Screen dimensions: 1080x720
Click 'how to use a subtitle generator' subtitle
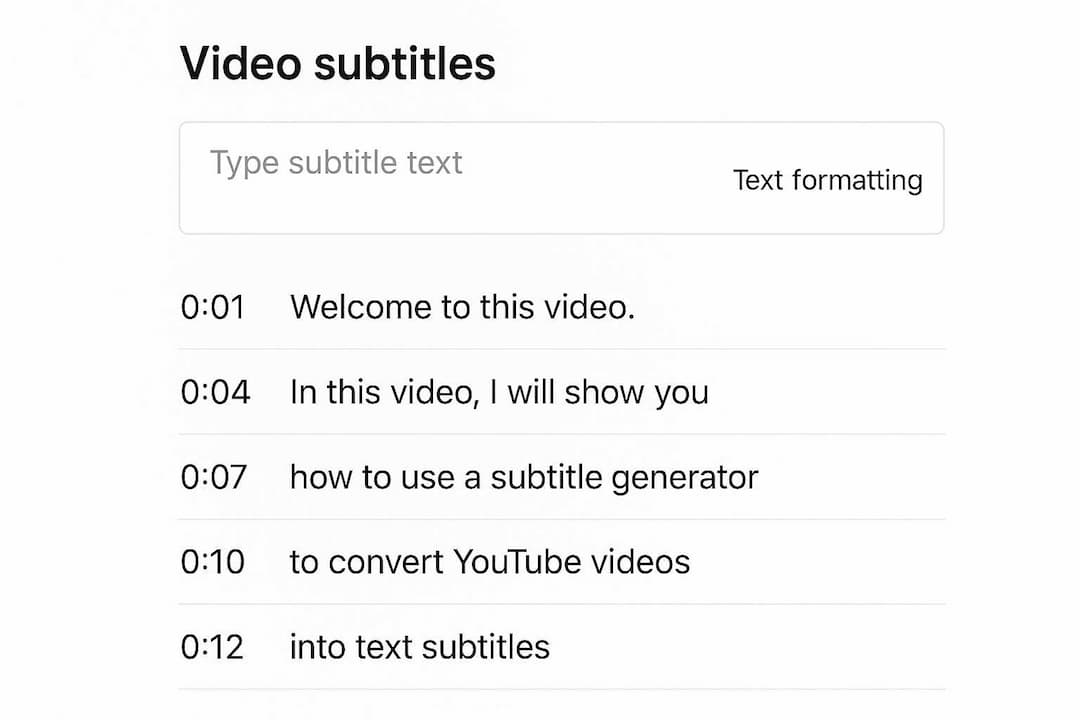coord(524,477)
